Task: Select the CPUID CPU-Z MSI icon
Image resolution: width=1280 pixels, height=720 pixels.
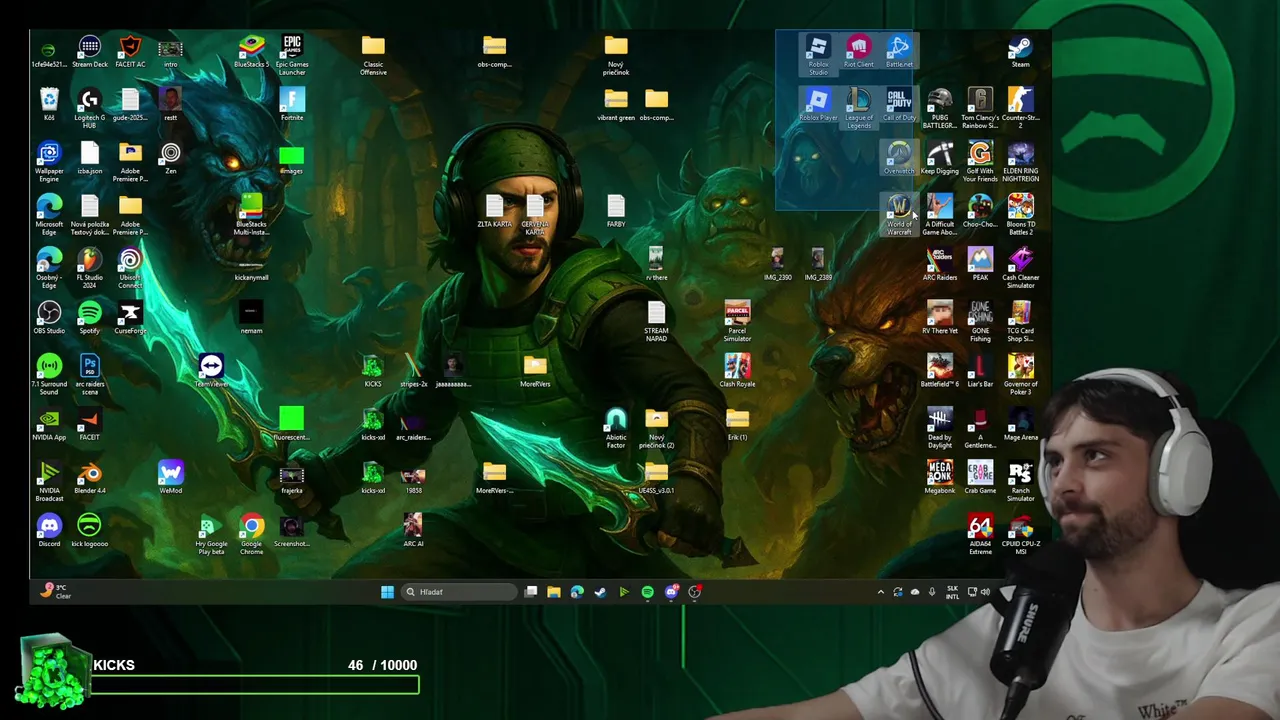Action: 1020,535
